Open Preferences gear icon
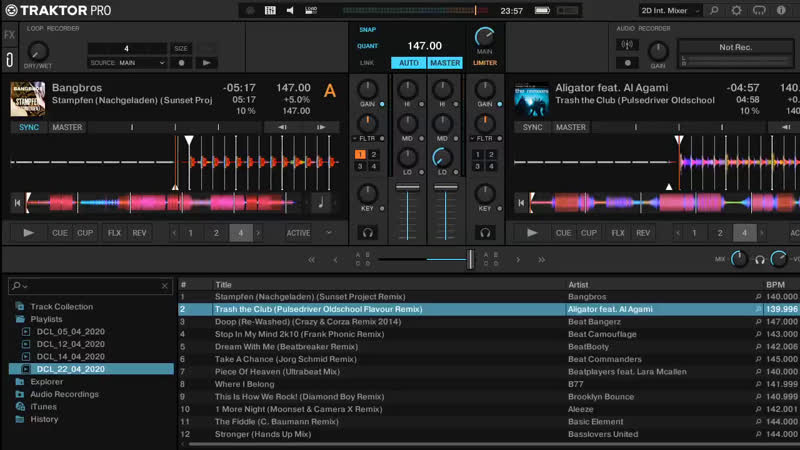The image size is (800, 450). (x=736, y=10)
